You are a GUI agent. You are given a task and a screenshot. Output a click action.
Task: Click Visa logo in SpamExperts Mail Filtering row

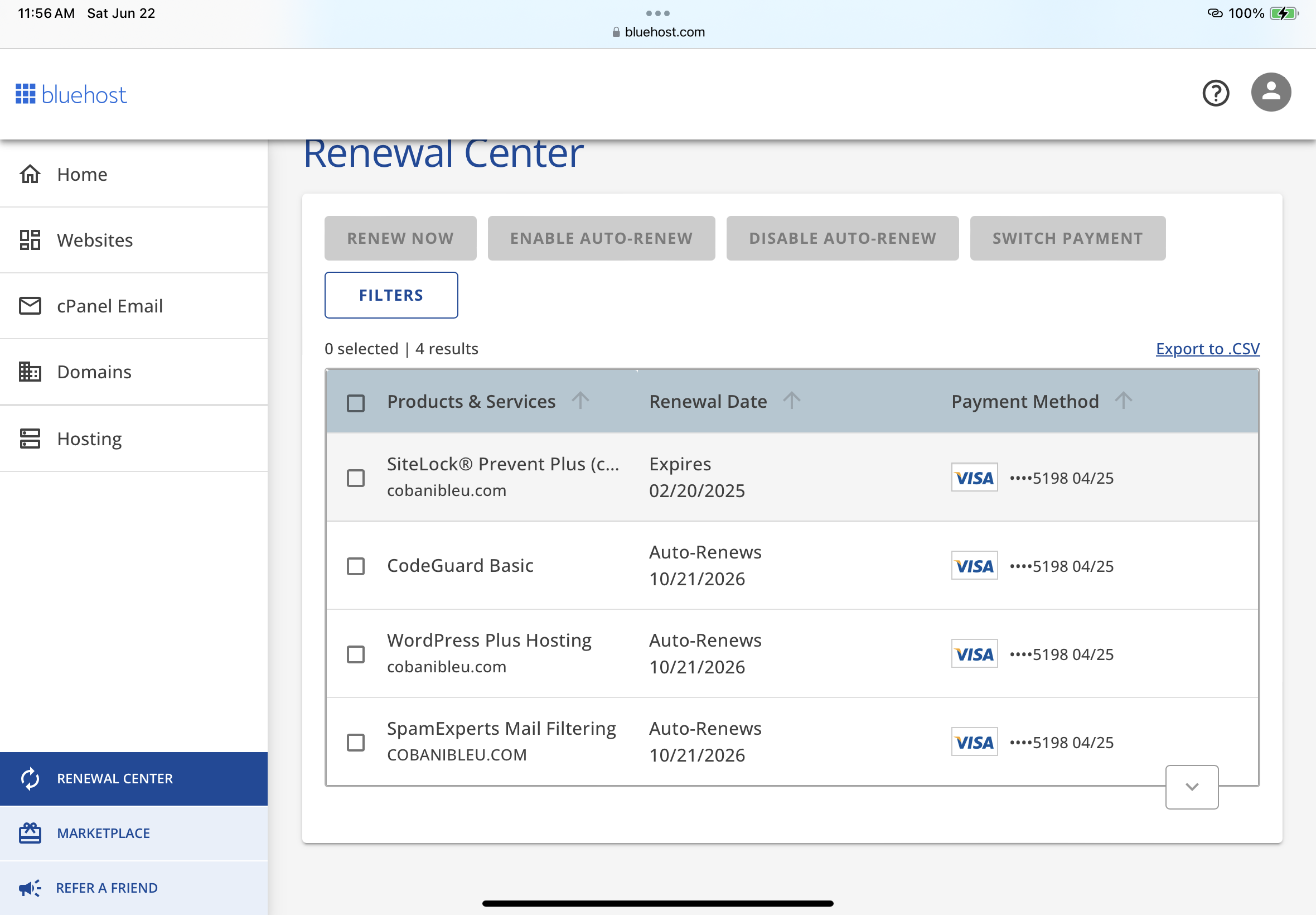974,743
